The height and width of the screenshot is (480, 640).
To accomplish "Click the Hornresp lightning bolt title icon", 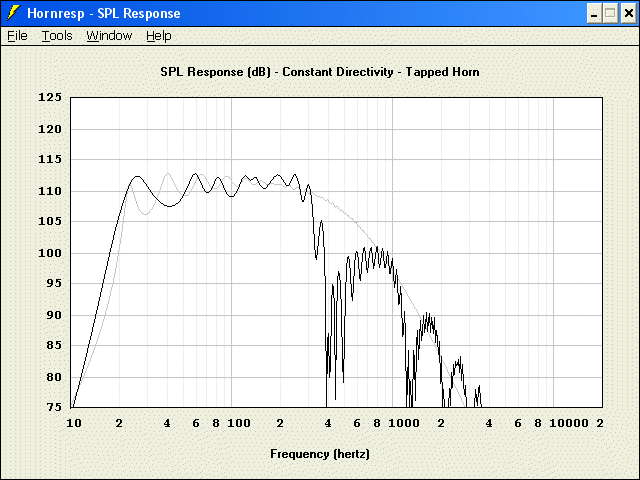I will [x=13, y=13].
